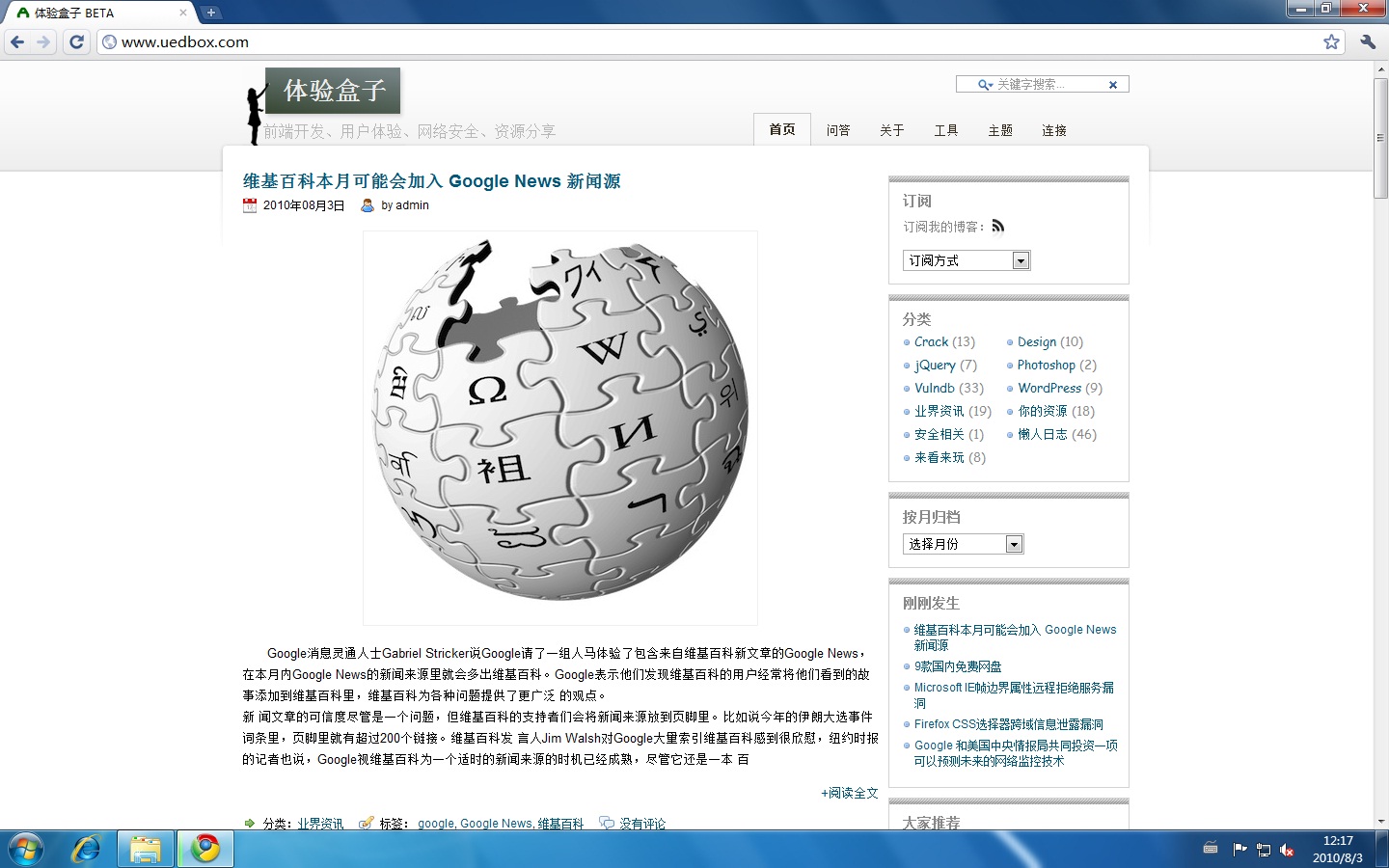Click the Wikipedia globe image
This screenshot has height=868, width=1389.
pos(560,427)
